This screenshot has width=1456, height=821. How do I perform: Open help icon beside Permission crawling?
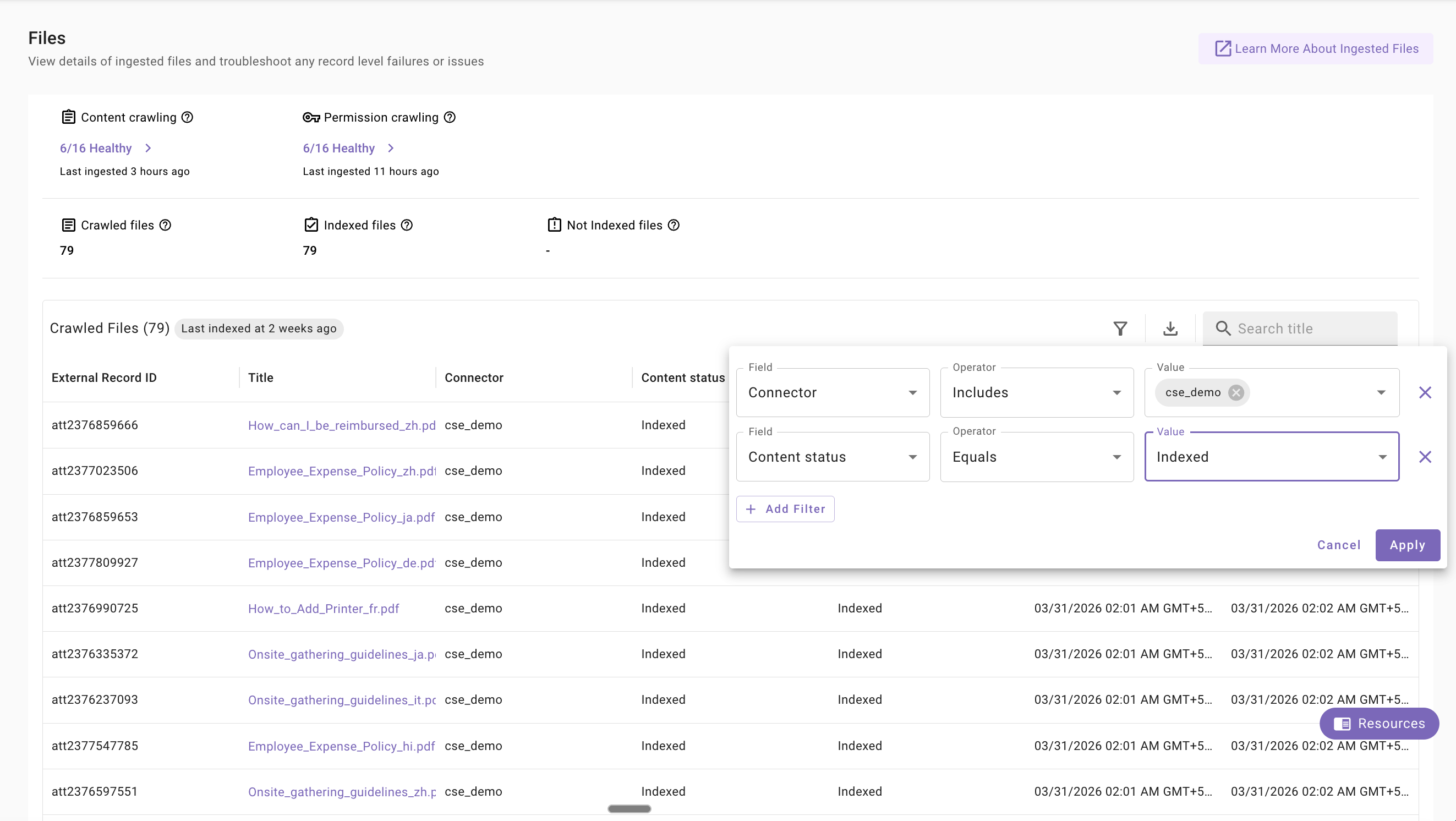[450, 117]
